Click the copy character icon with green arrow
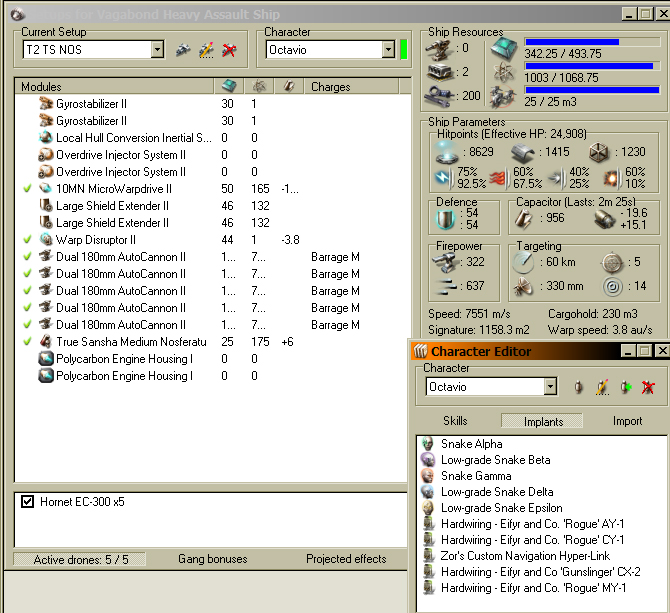Viewport: 670px width, 613px height. tap(626, 387)
